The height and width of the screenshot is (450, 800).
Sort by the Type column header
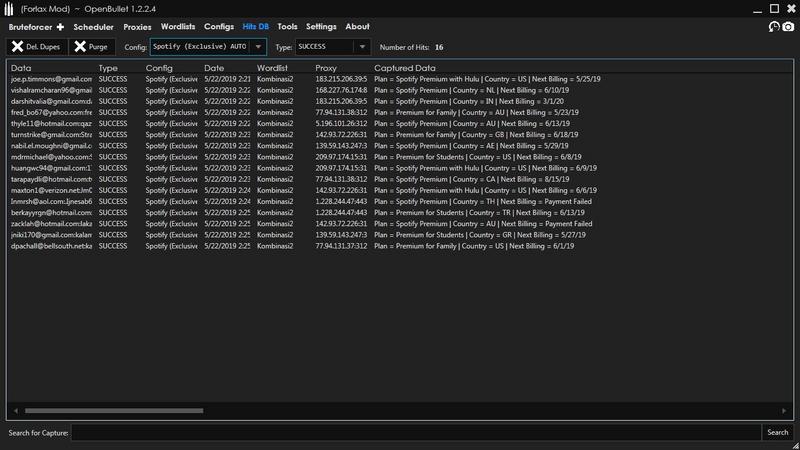coord(108,68)
